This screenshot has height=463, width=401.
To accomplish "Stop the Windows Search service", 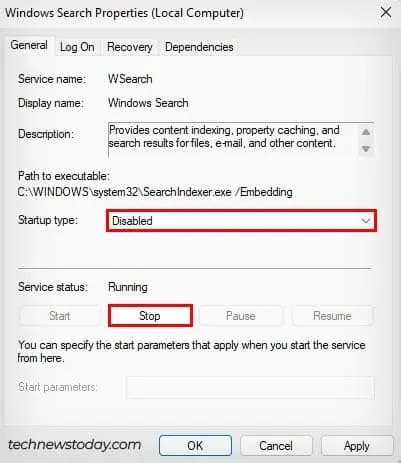I will (x=150, y=316).
